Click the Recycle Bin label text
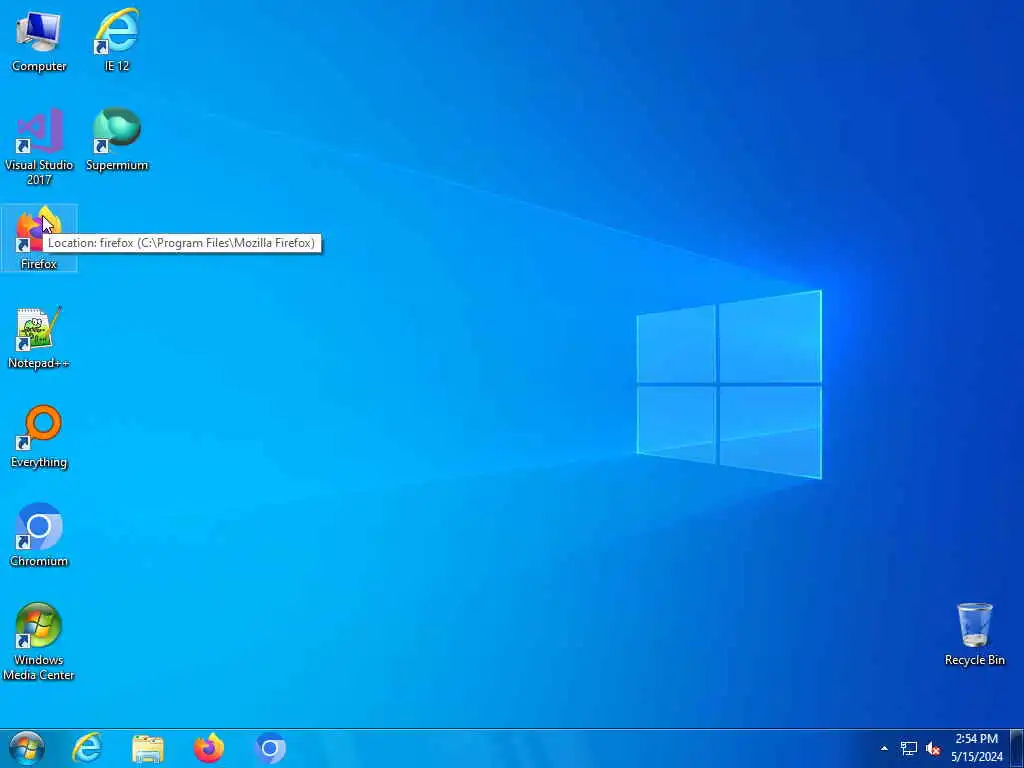The image size is (1024, 768). click(974, 660)
